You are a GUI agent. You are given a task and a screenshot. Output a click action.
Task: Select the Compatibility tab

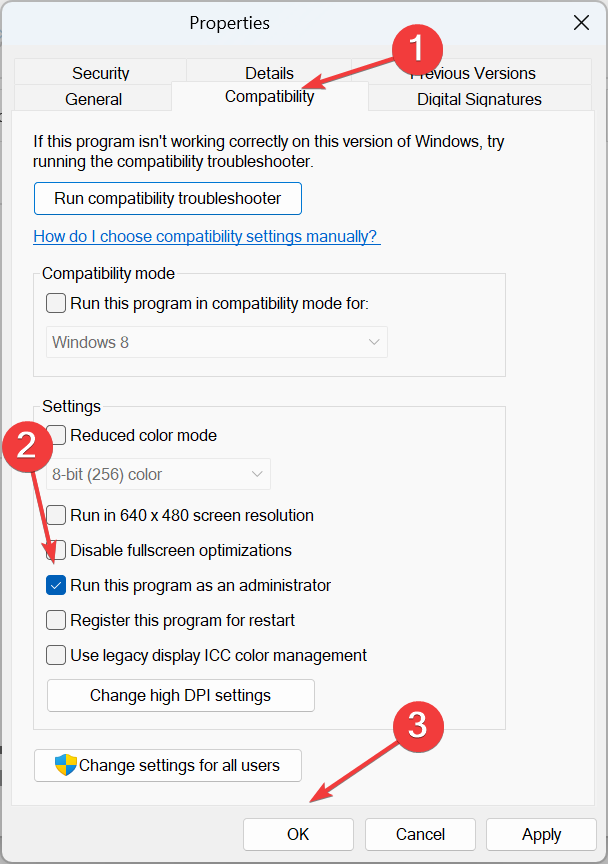pyautogui.click(x=270, y=96)
